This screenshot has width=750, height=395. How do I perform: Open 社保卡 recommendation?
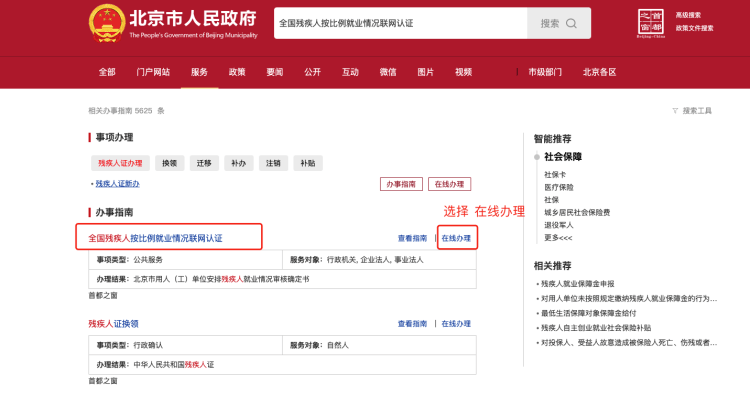pos(555,175)
